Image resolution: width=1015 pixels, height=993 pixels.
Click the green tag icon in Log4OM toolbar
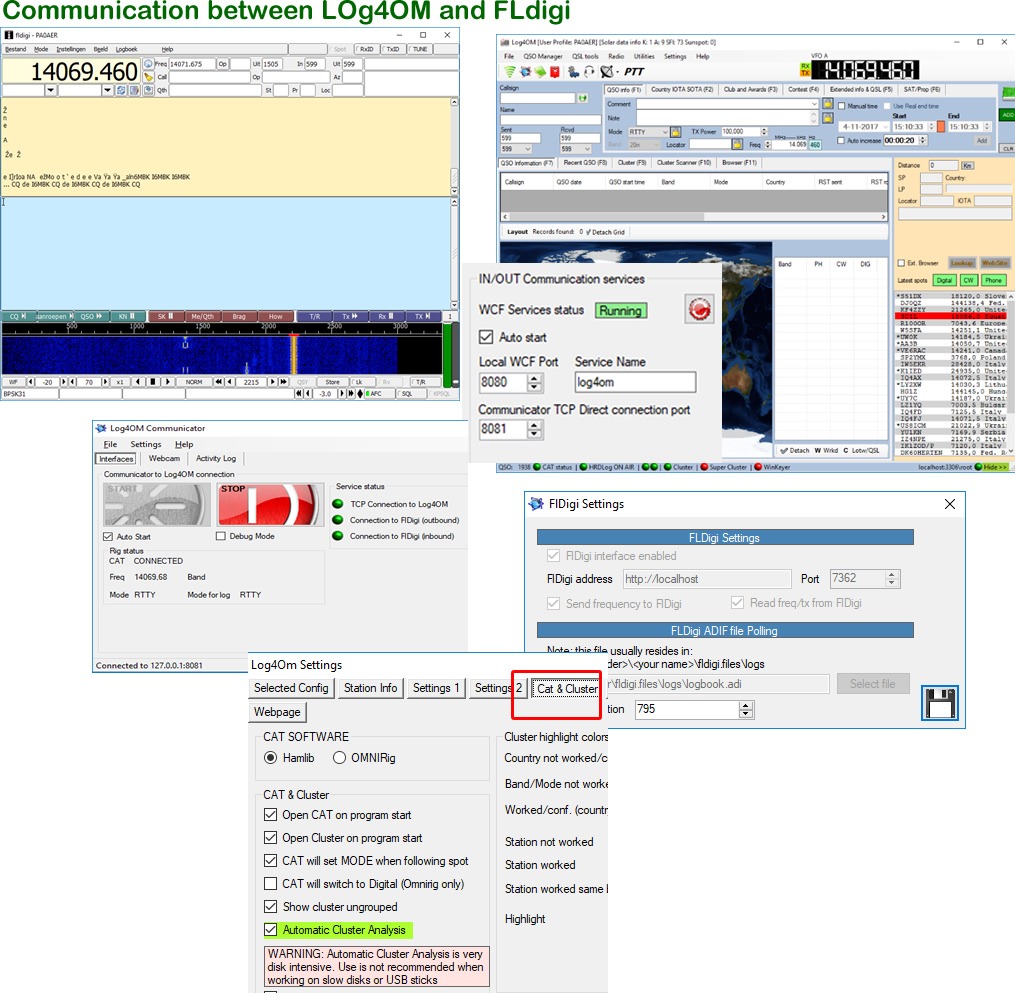click(x=539, y=72)
